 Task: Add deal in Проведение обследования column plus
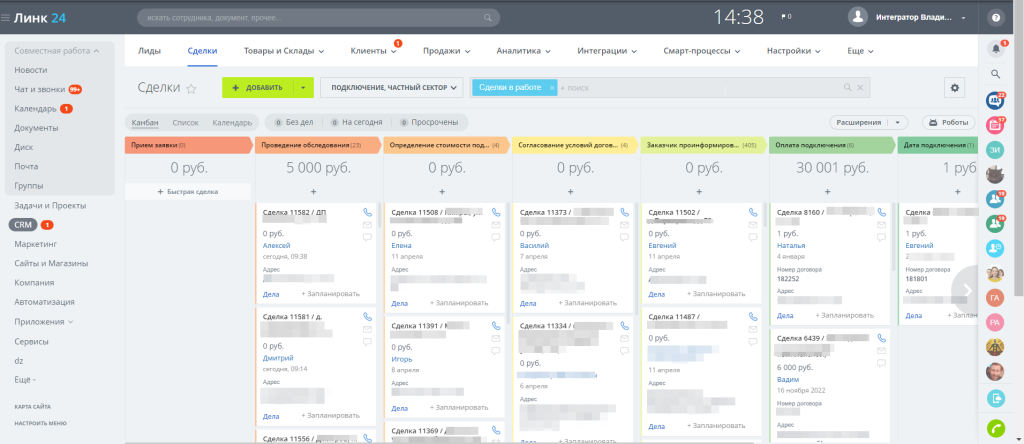[x=313, y=192]
